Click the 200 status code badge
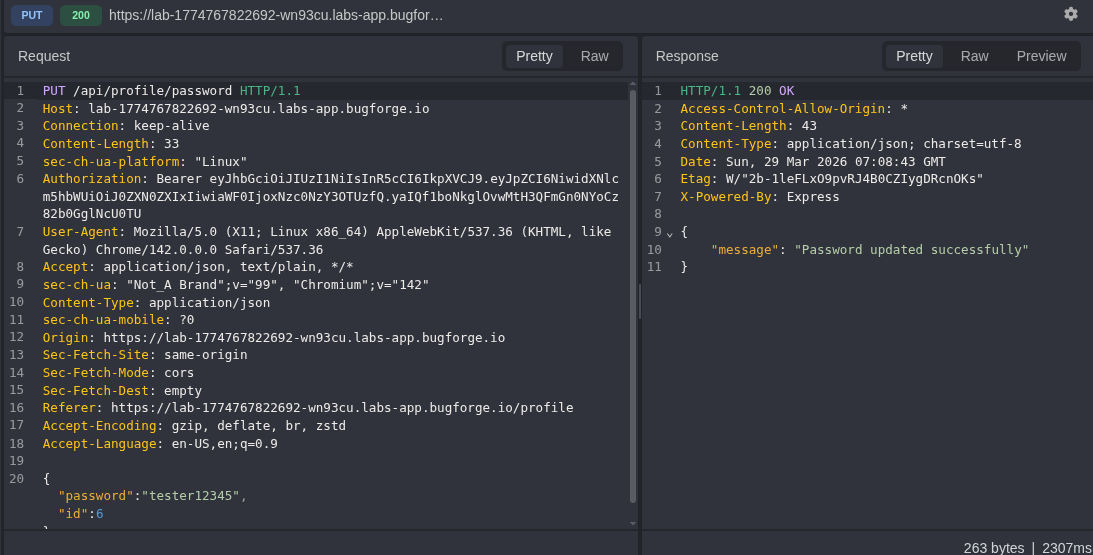This screenshot has width=1093, height=555. [x=80, y=15]
